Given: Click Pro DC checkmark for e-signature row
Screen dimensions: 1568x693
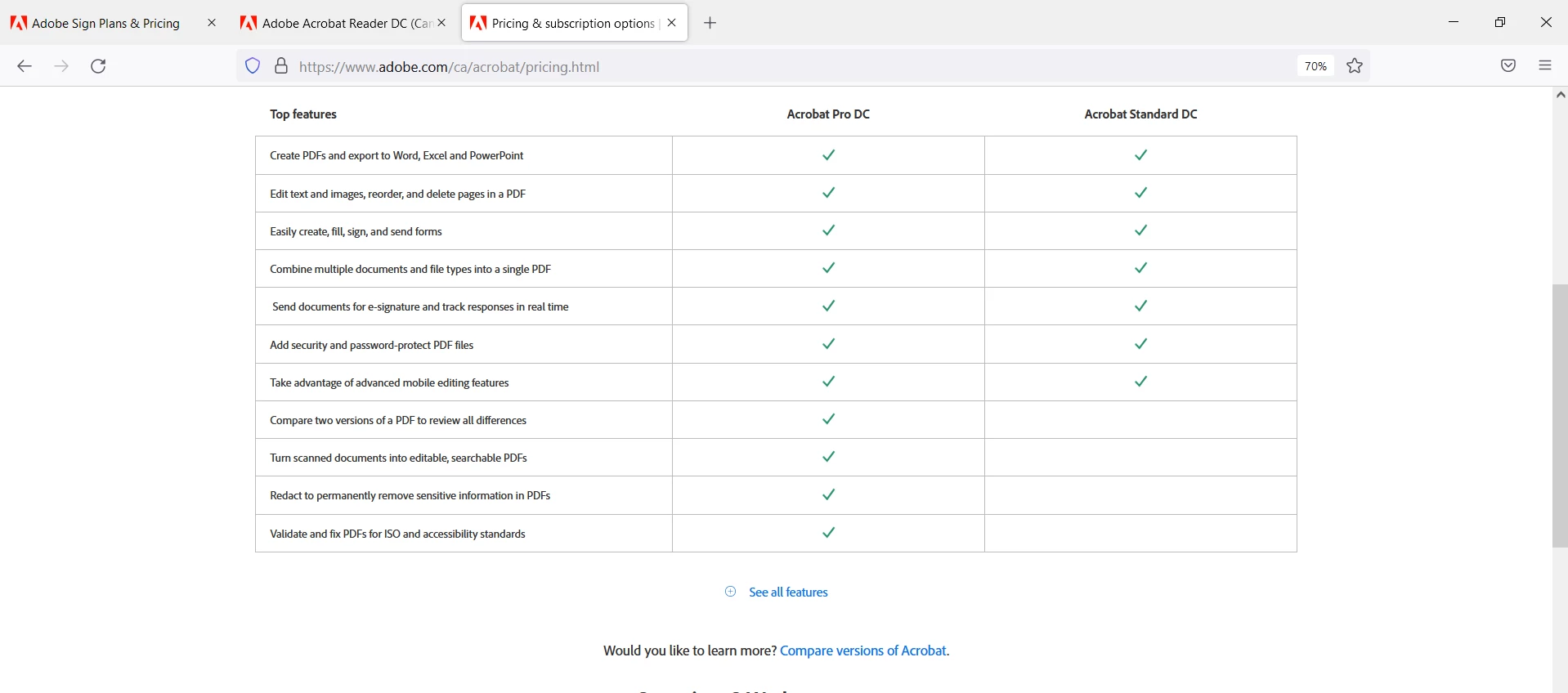Looking at the screenshot, I should point(828,306).
